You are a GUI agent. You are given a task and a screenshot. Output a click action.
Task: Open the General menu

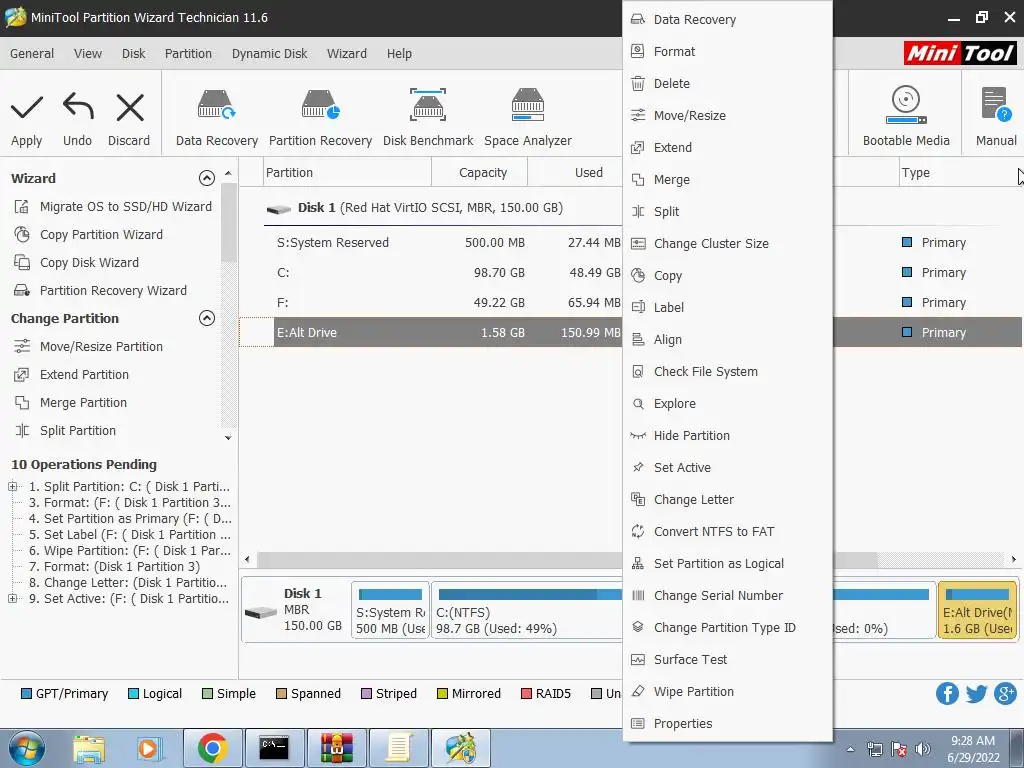pyautogui.click(x=32, y=54)
